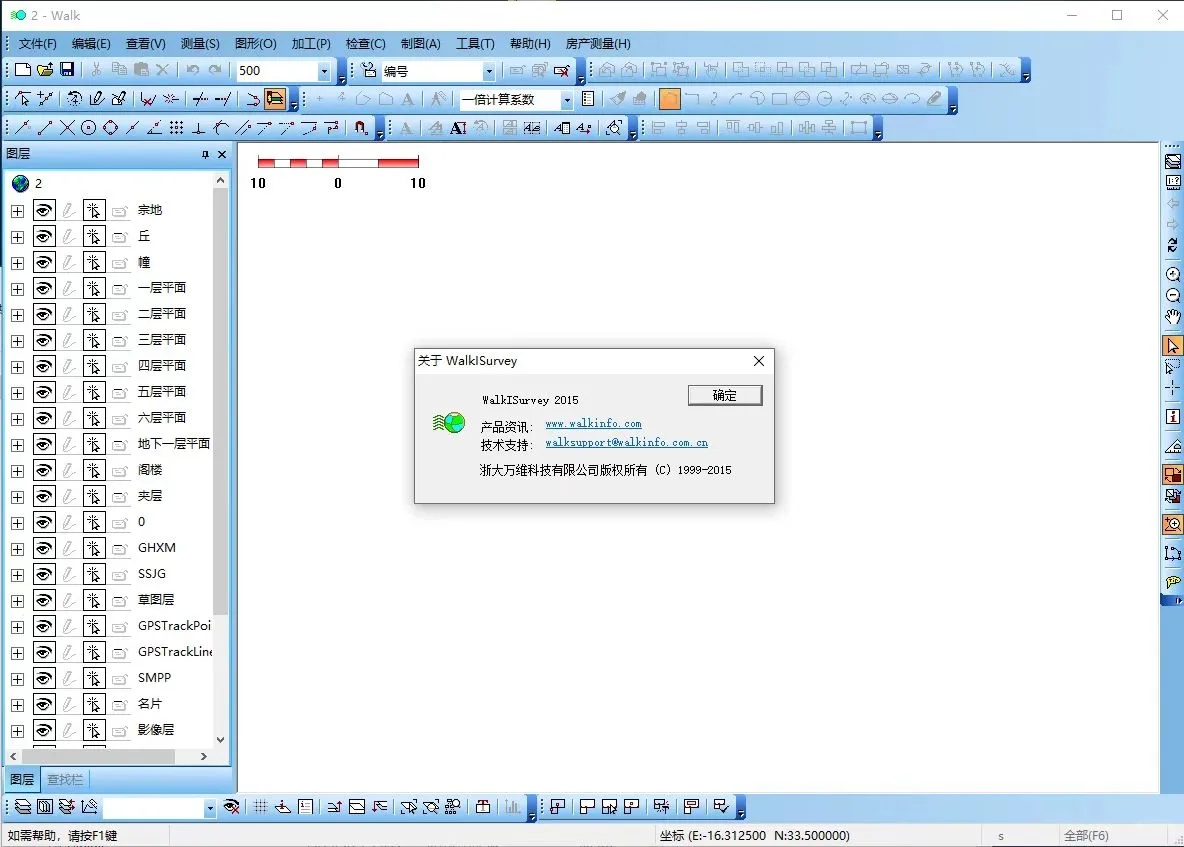Zoom in with right sidebar magnifier plus
1184x847 pixels.
pyautogui.click(x=1173, y=274)
